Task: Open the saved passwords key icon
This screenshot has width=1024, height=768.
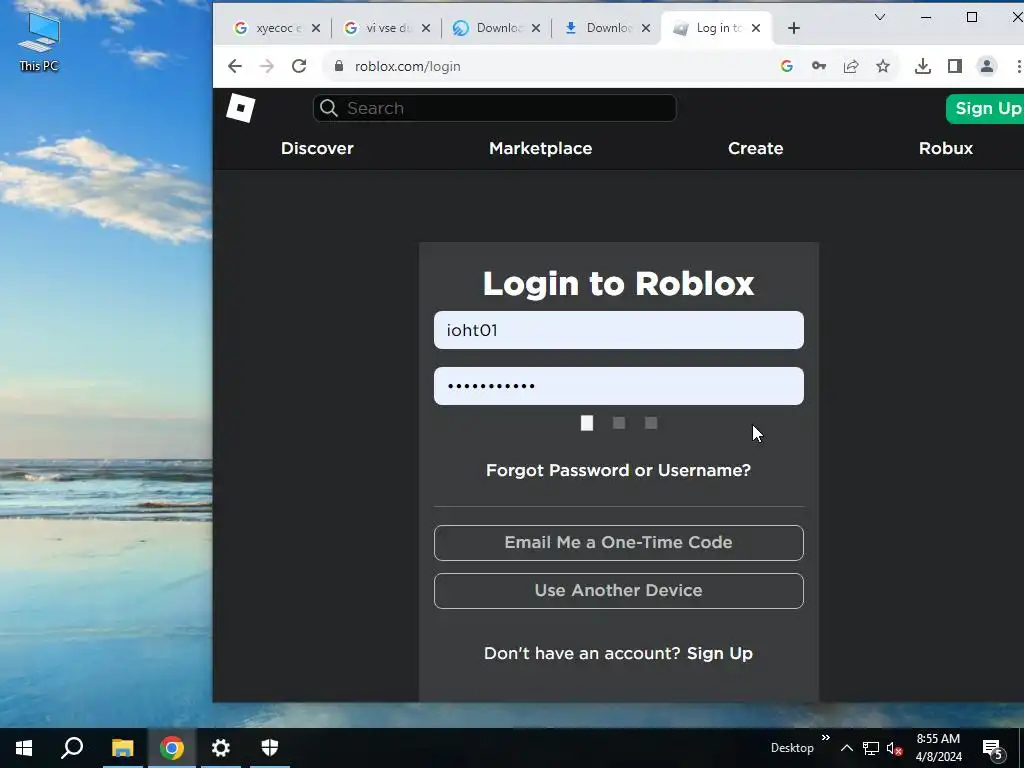Action: tap(819, 66)
